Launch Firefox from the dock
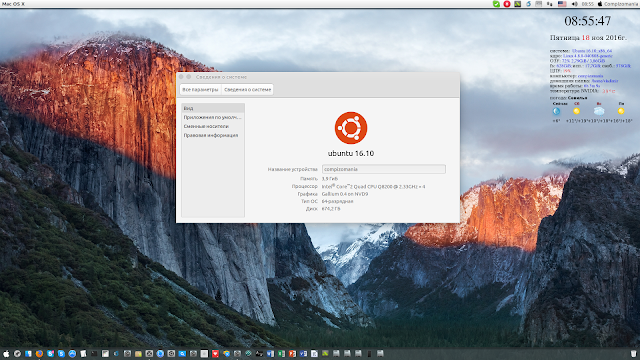Screen dimensions: 640x360 pyautogui.click(x=39, y=353)
